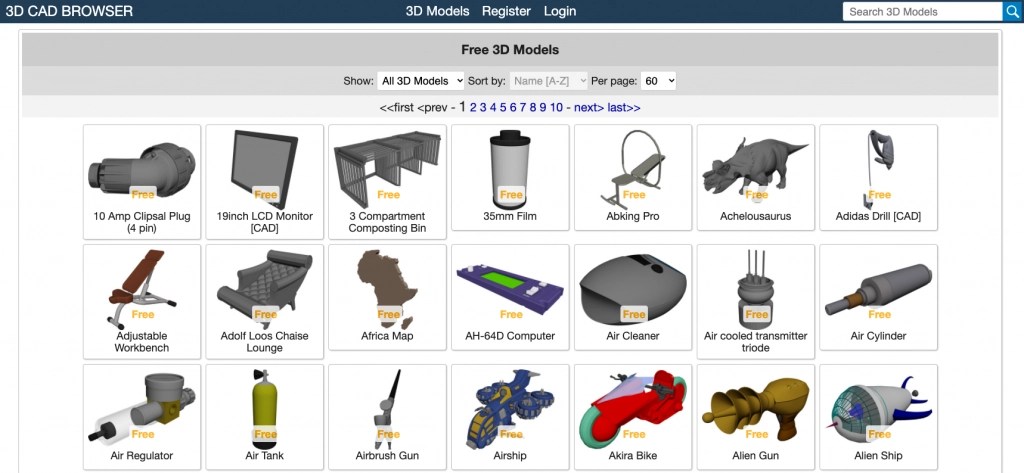Open the Air Cleaner model image
The height and width of the screenshot is (473, 1024).
[x=633, y=287]
